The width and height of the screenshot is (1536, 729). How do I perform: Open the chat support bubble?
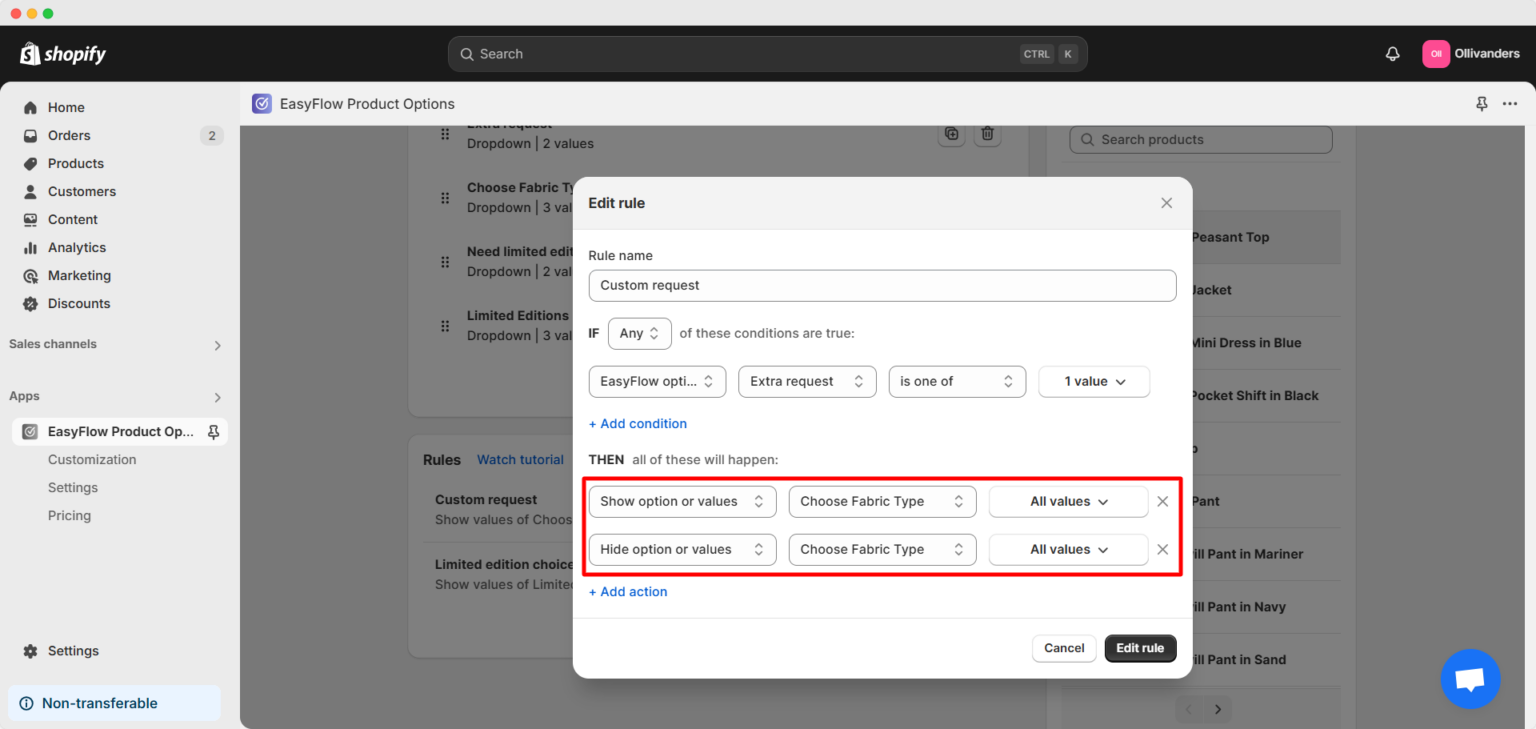pos(1470,679)
